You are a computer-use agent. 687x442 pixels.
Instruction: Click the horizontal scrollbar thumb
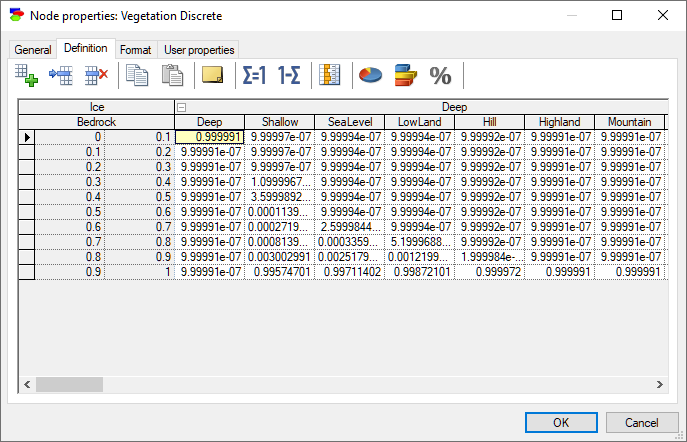click(x=69, y=385)
